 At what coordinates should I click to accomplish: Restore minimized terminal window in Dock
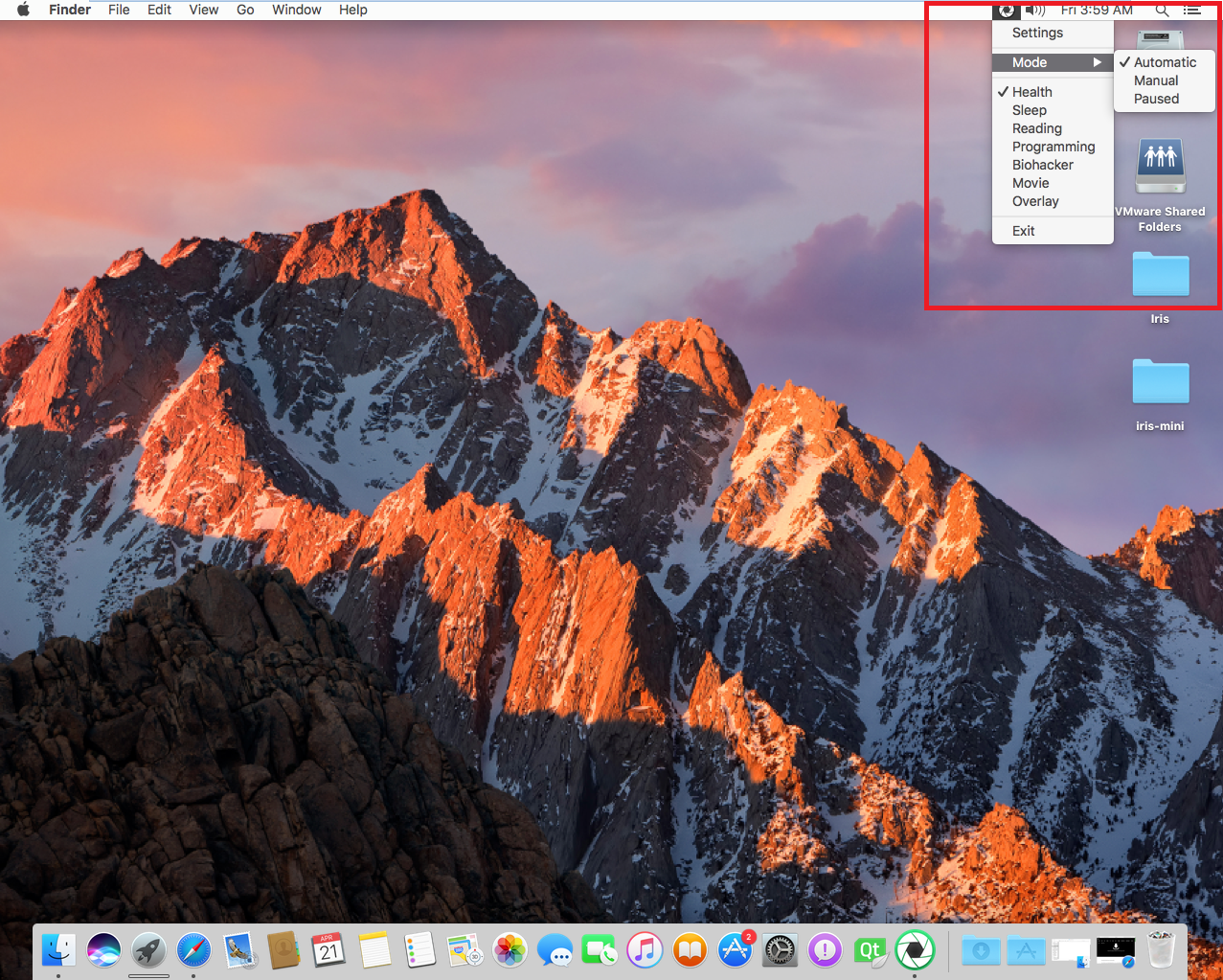pyautogui.click(x=1116, y=950)
